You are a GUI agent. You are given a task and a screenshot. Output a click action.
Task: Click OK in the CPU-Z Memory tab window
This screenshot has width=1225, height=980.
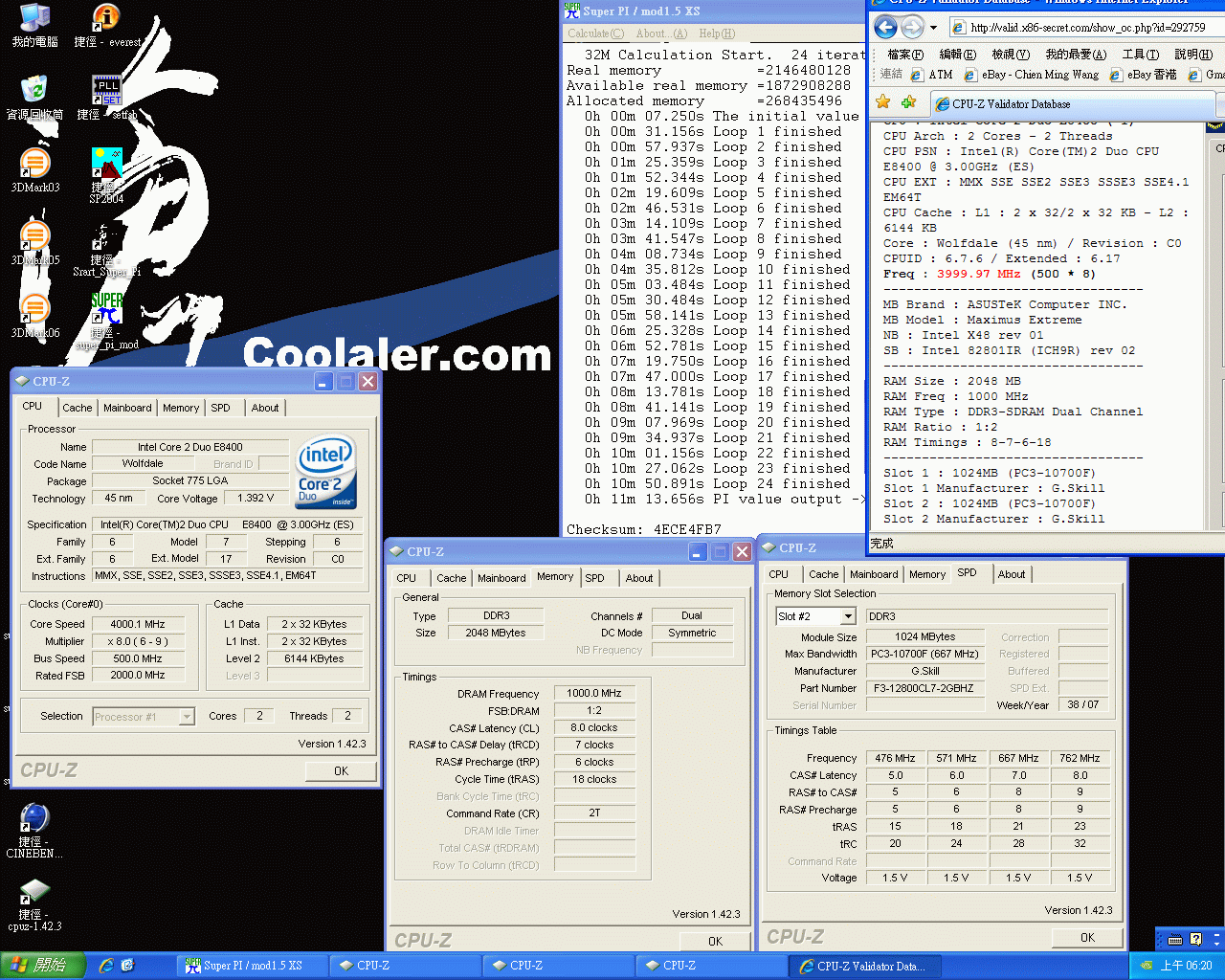[x=715, y=942]
